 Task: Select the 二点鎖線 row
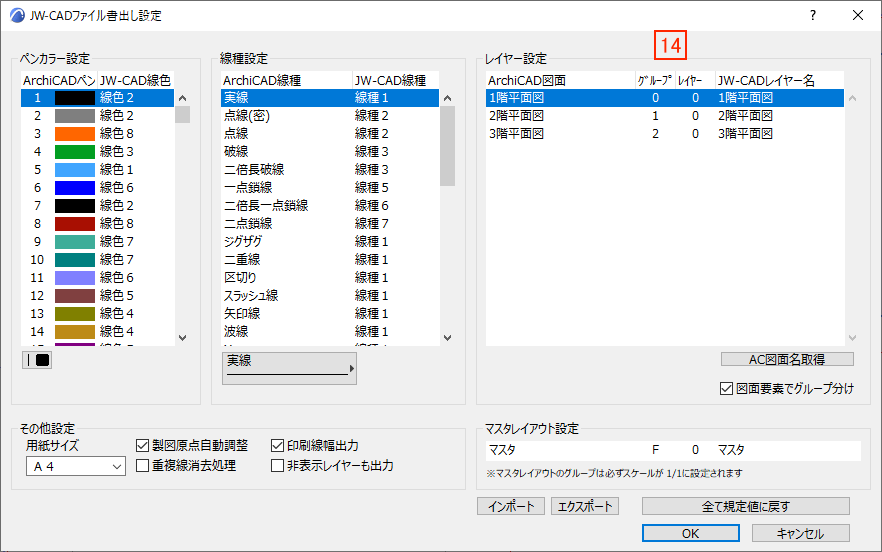(330, 224)
